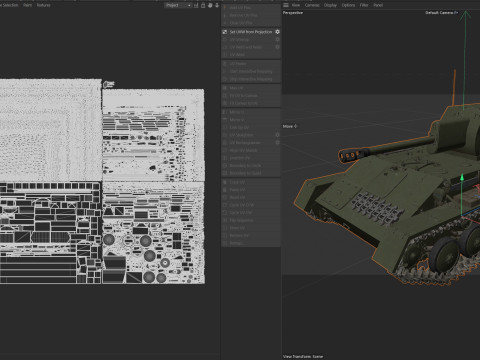Click the UV Weld command icon

(225, 55)
